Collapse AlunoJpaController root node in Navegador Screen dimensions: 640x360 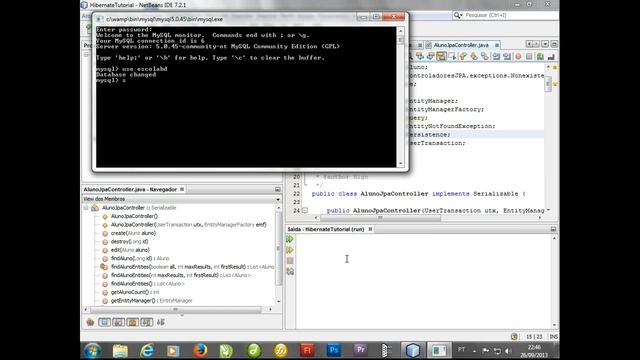pyautogui.click(x=86, y=208)
